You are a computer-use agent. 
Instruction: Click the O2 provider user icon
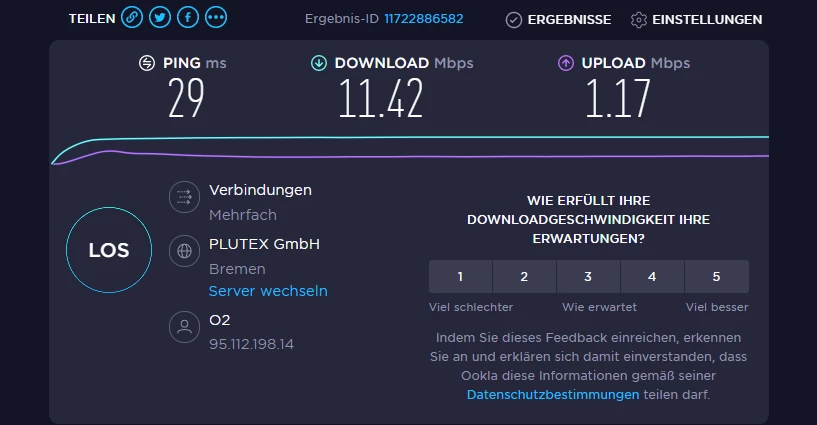point(184,327)
